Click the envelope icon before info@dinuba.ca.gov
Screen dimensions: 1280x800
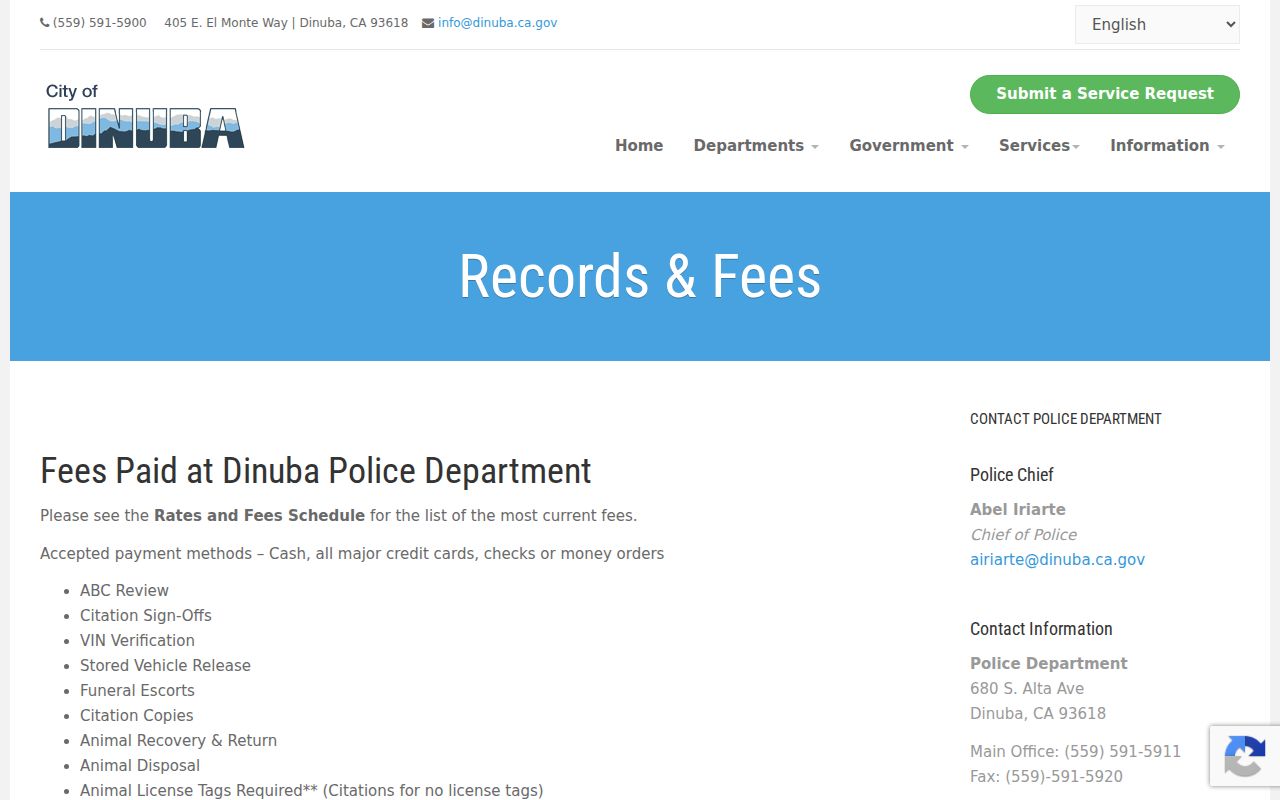pos(427,23)
